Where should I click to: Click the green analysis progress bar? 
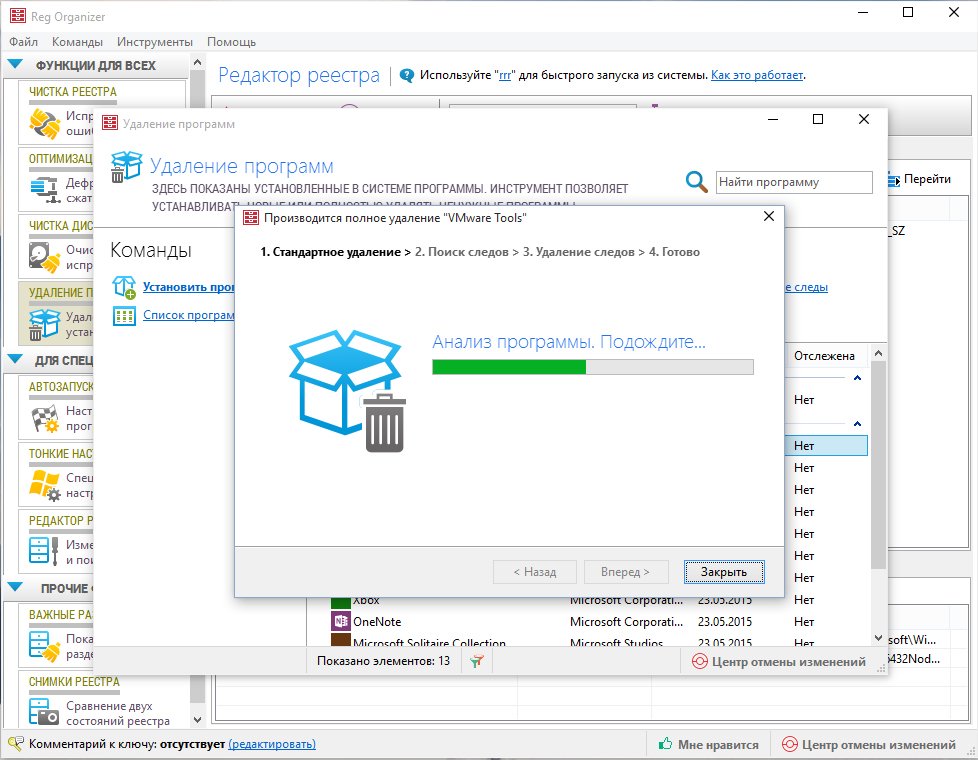pos(593,367)
